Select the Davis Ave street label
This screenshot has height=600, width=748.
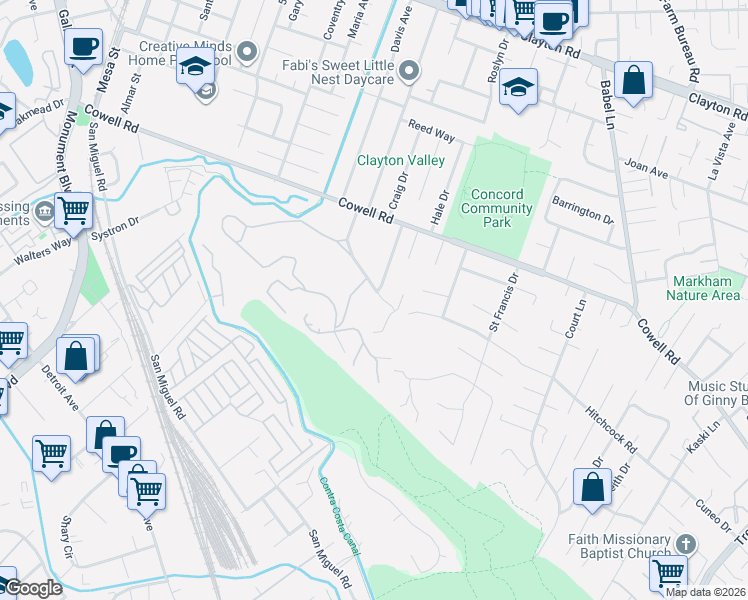[x=402, y=30]
